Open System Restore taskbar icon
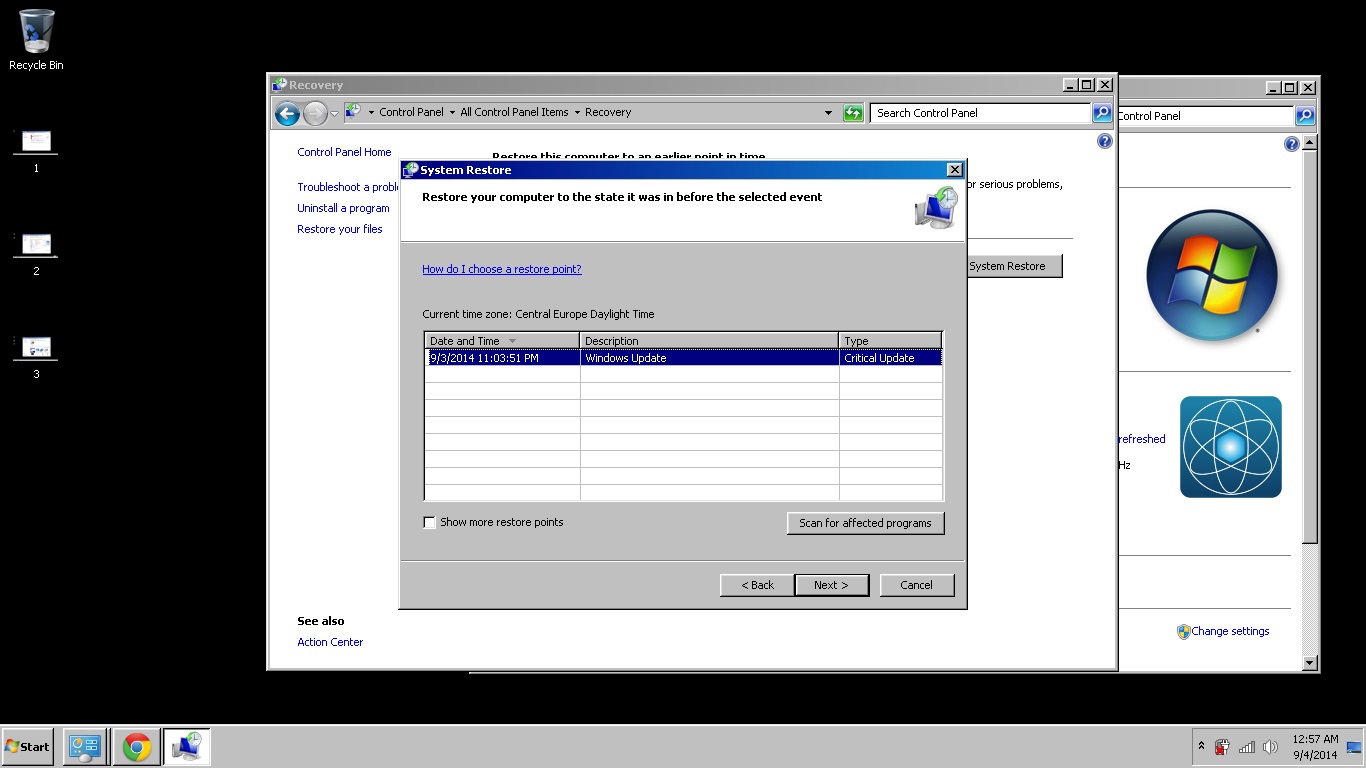Image resolution: width=1366 pixels, height=768 pixels. coord(186,746)
